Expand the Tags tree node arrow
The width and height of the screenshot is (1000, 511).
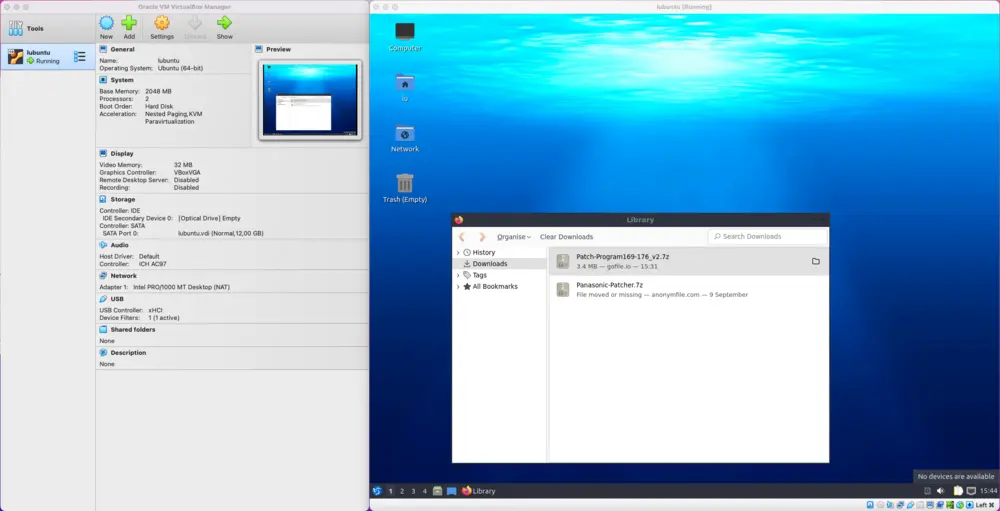pos(458,275)
